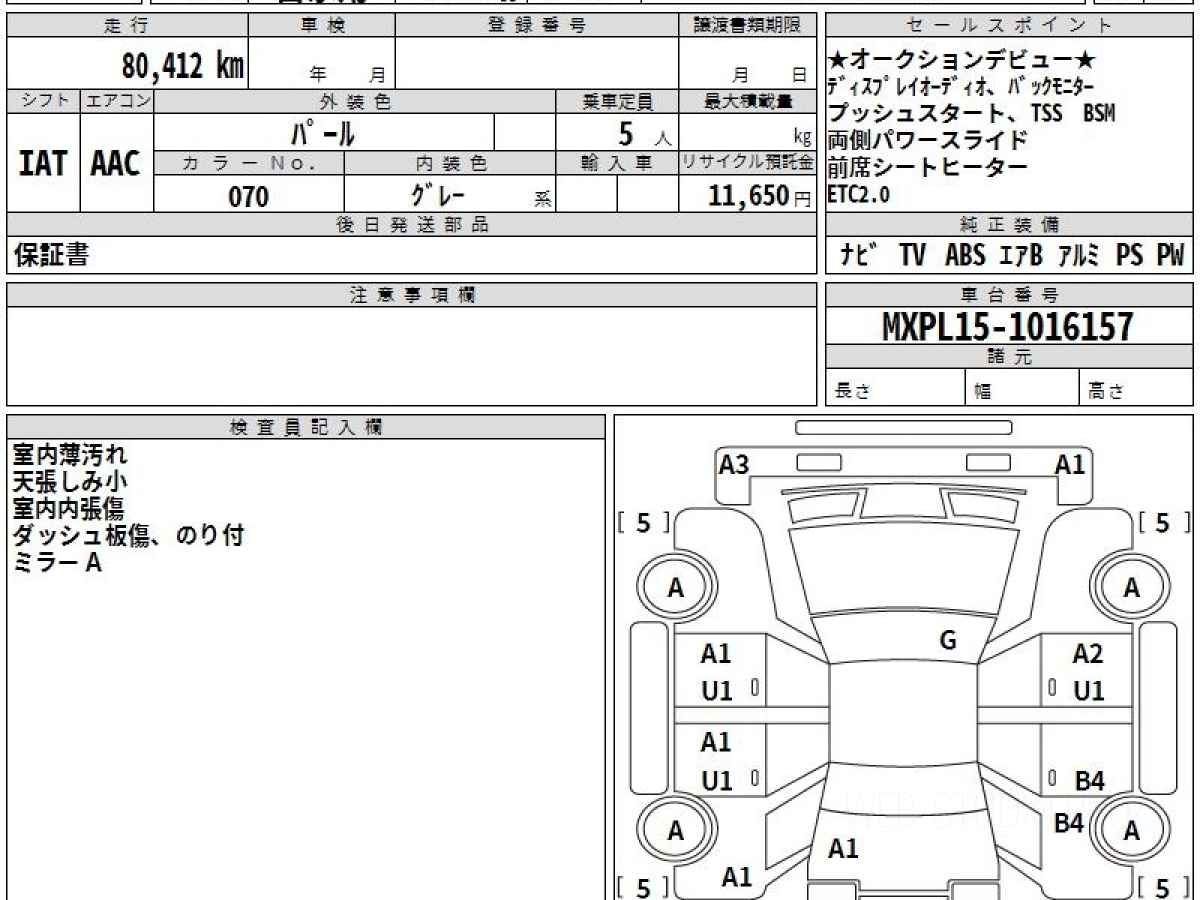Click the 最大積載量 header
Viewport: 1200px width, 900px height.
(x=747, y=101)
